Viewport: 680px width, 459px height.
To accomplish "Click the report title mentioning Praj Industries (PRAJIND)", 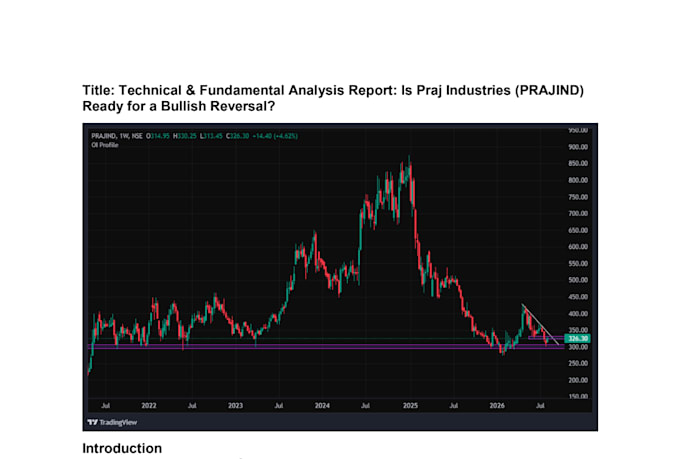I will point(333,98).
